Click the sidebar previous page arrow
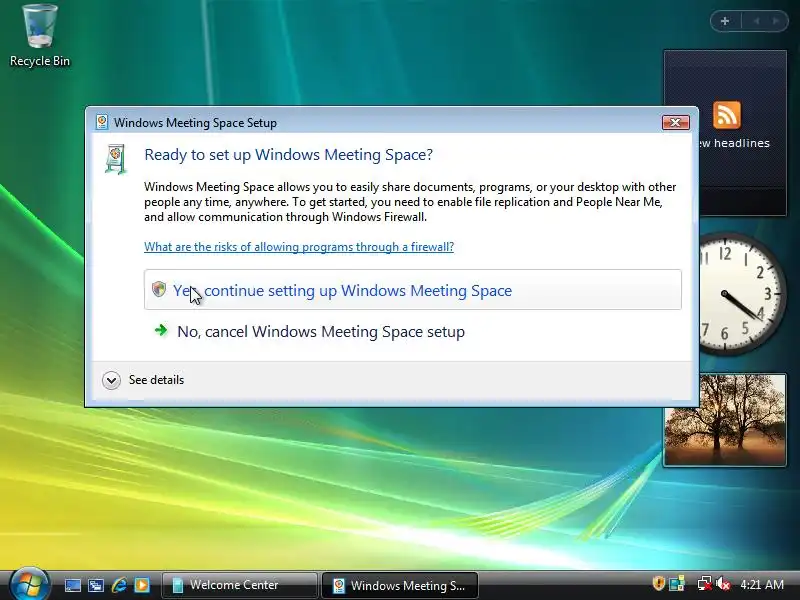 756,21
